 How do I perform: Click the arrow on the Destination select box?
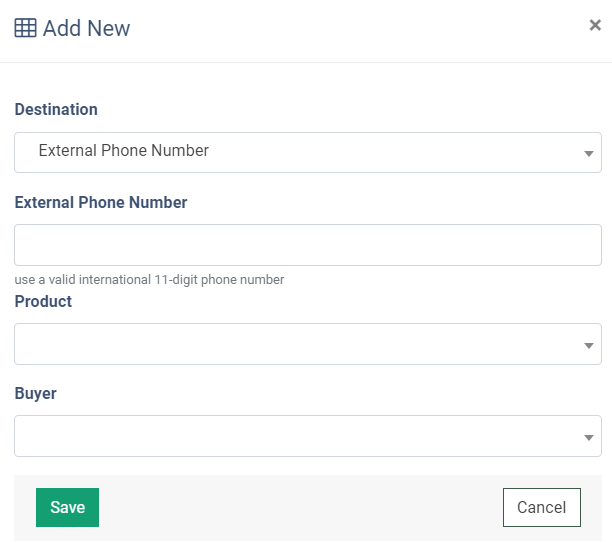click(589, 153)
